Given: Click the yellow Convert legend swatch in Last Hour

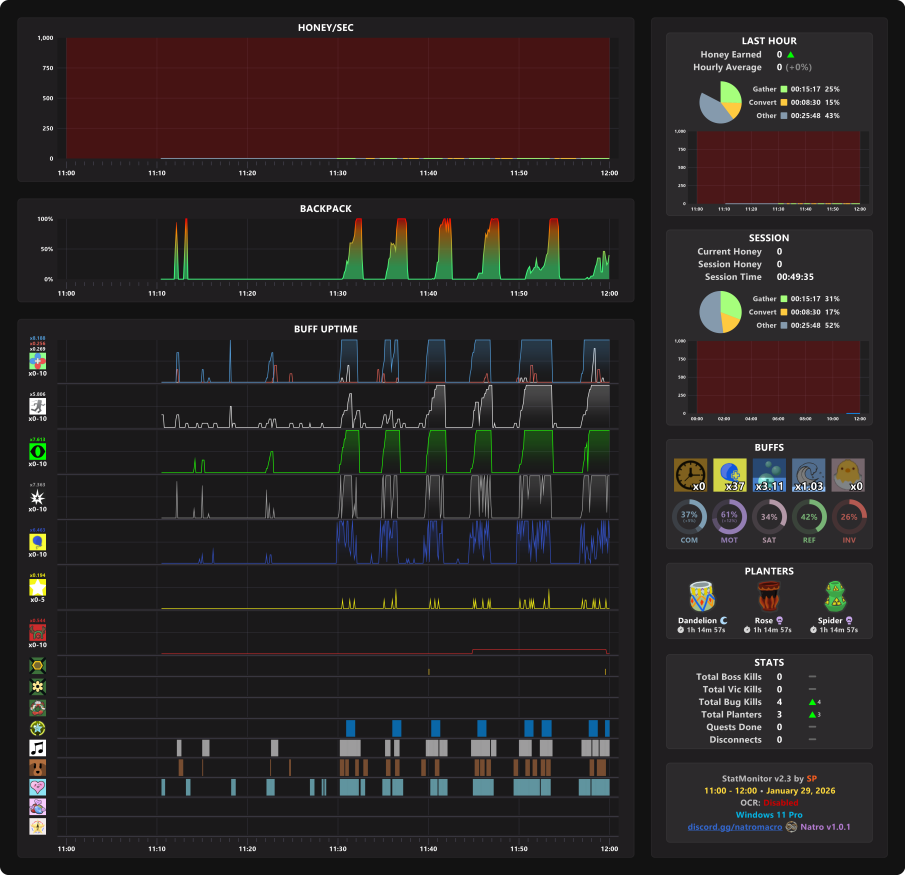Looking at the screenshot, I should [x=784, y=102].
